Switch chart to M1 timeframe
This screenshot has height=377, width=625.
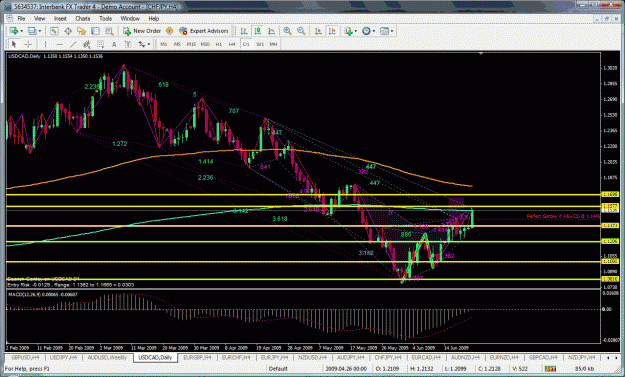(x=163, y=44)
